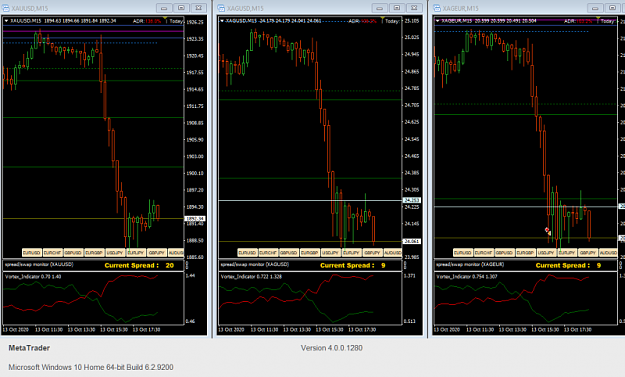The image size is (625, 377).
Task: Click EURJPY button in XAGEUR chart
Action: (567, 253)
